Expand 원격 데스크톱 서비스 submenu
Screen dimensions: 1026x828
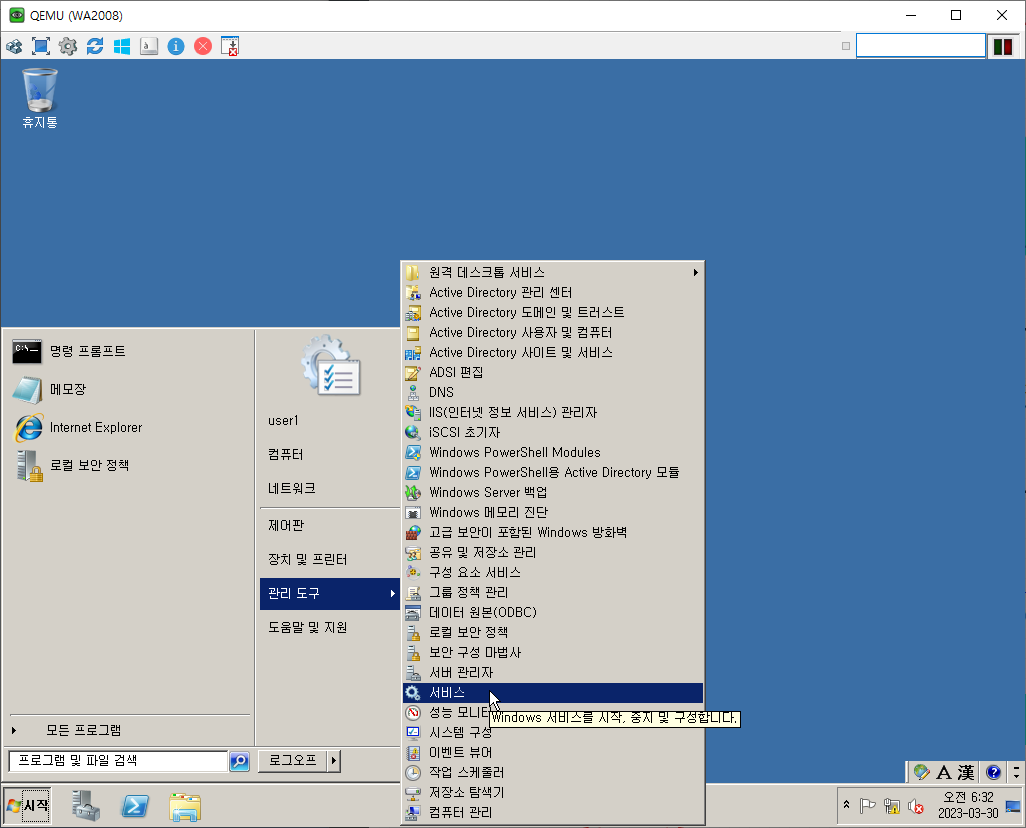(x=553, y=272)
